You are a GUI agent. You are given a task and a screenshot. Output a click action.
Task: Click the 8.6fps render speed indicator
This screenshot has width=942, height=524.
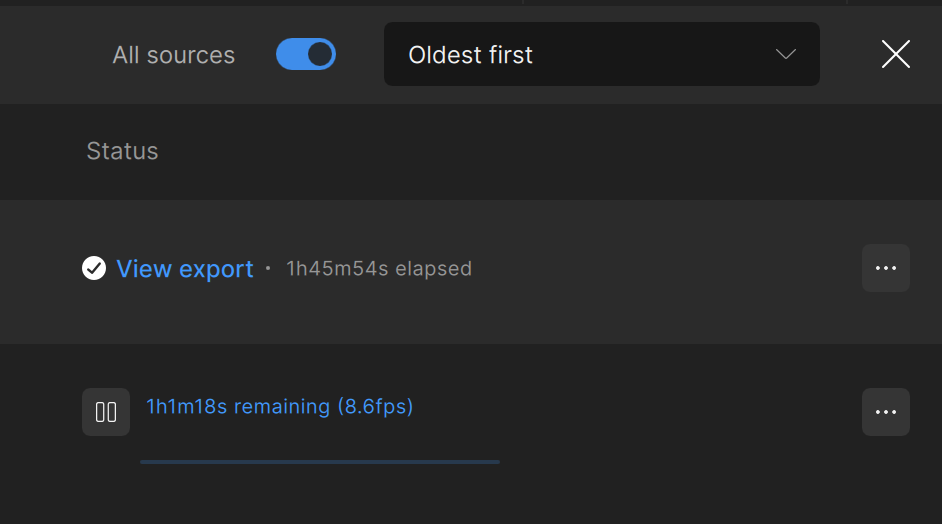[375, 407]
